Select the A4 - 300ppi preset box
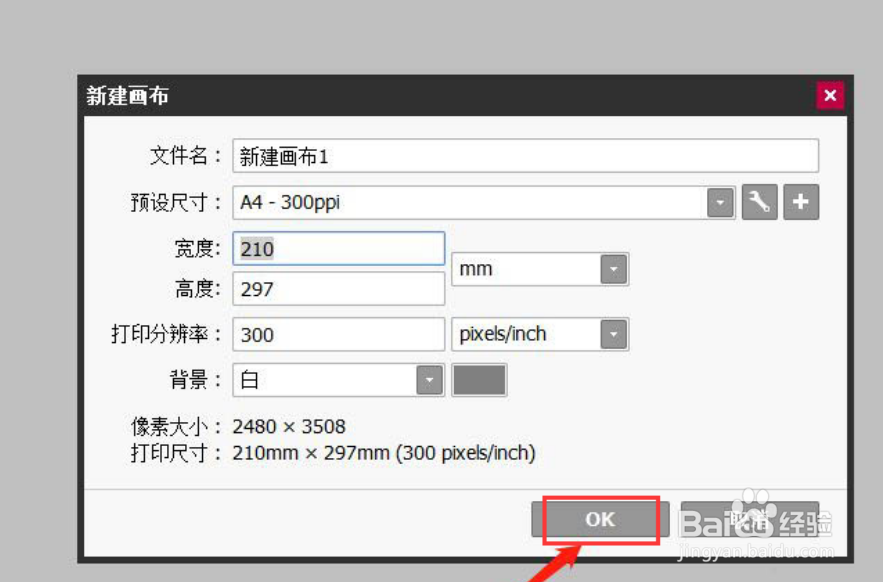883x582 pixels. pyautogui.click(x=484, y=203)
